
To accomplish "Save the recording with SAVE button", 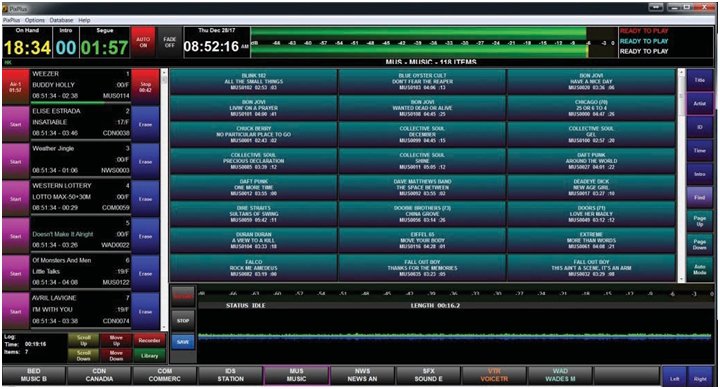I will tap(183, 342).
